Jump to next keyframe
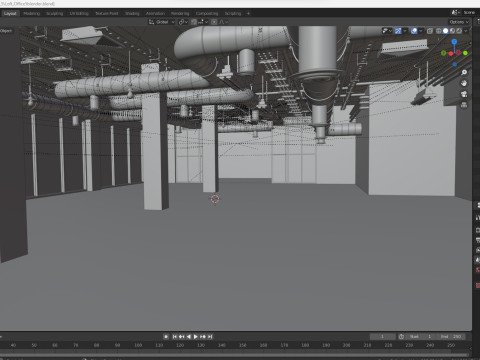This screenshot has width=480, height=360. click(203, 337)
